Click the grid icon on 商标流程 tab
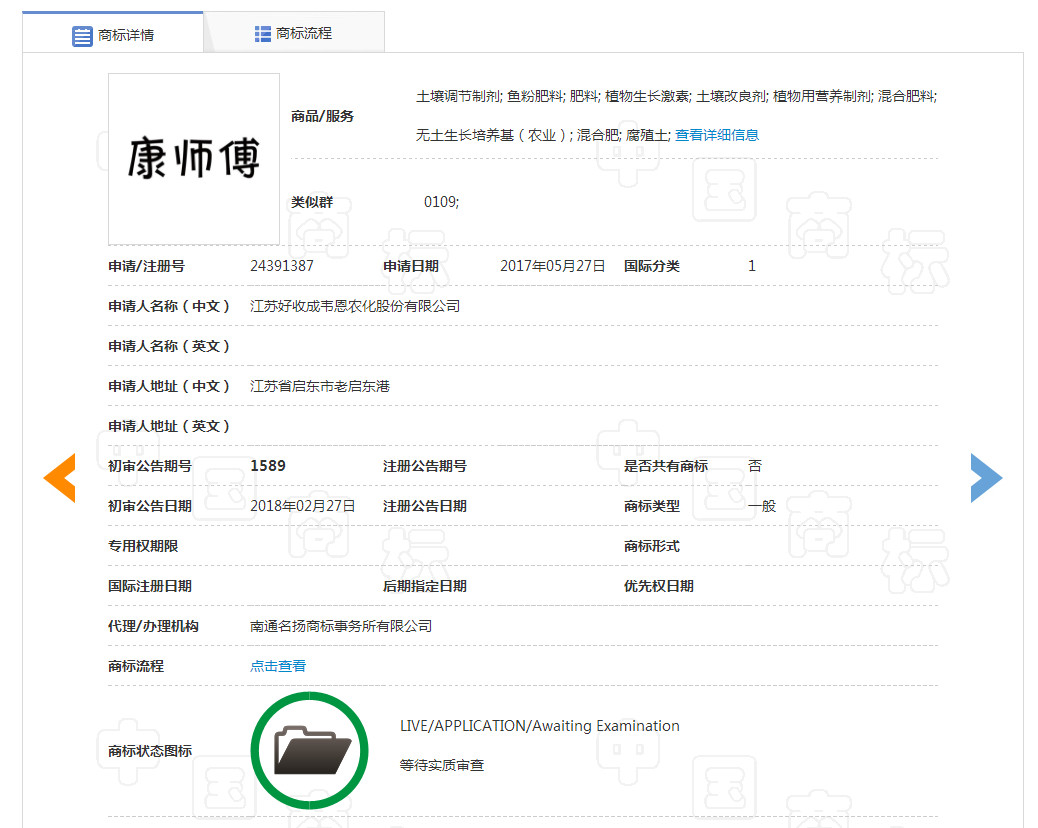The height and width of the screenshot is (828, 1038). (263, 34)
